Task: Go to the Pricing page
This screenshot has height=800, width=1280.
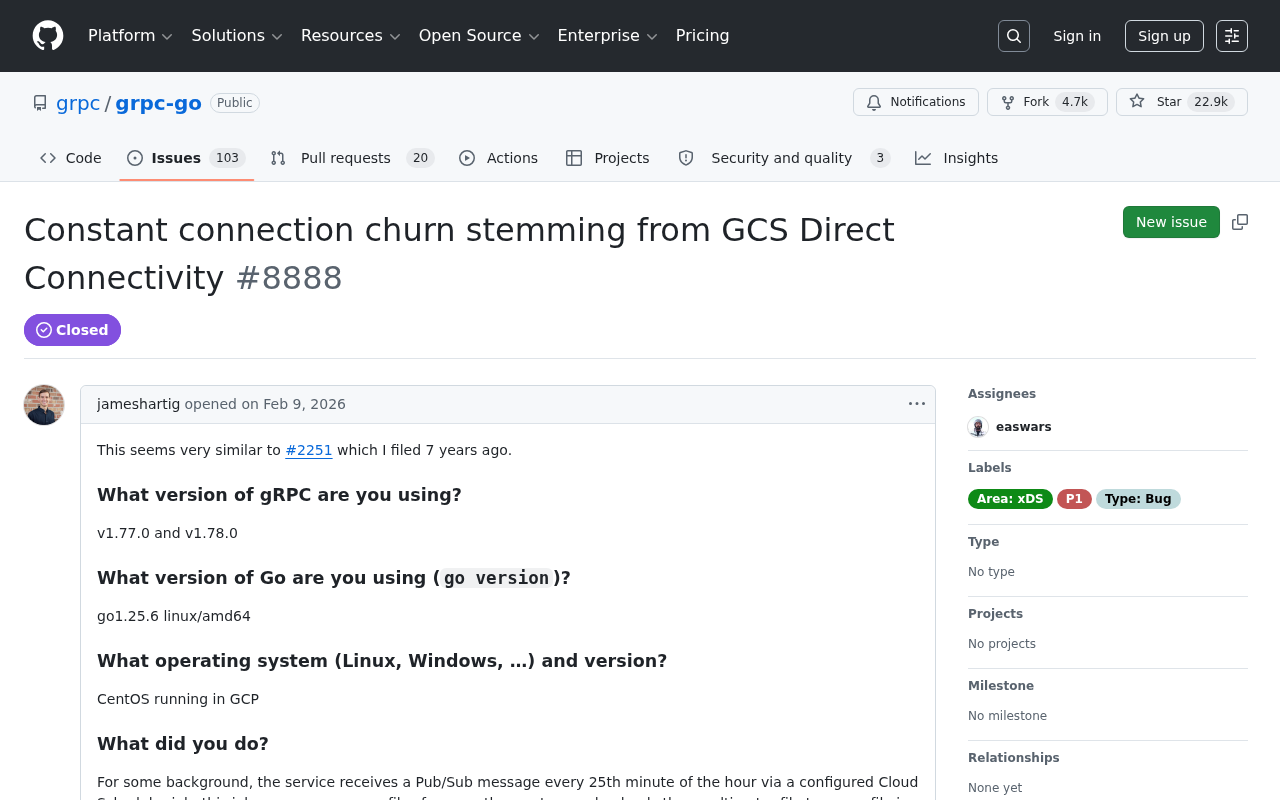Action: point(703,36)
